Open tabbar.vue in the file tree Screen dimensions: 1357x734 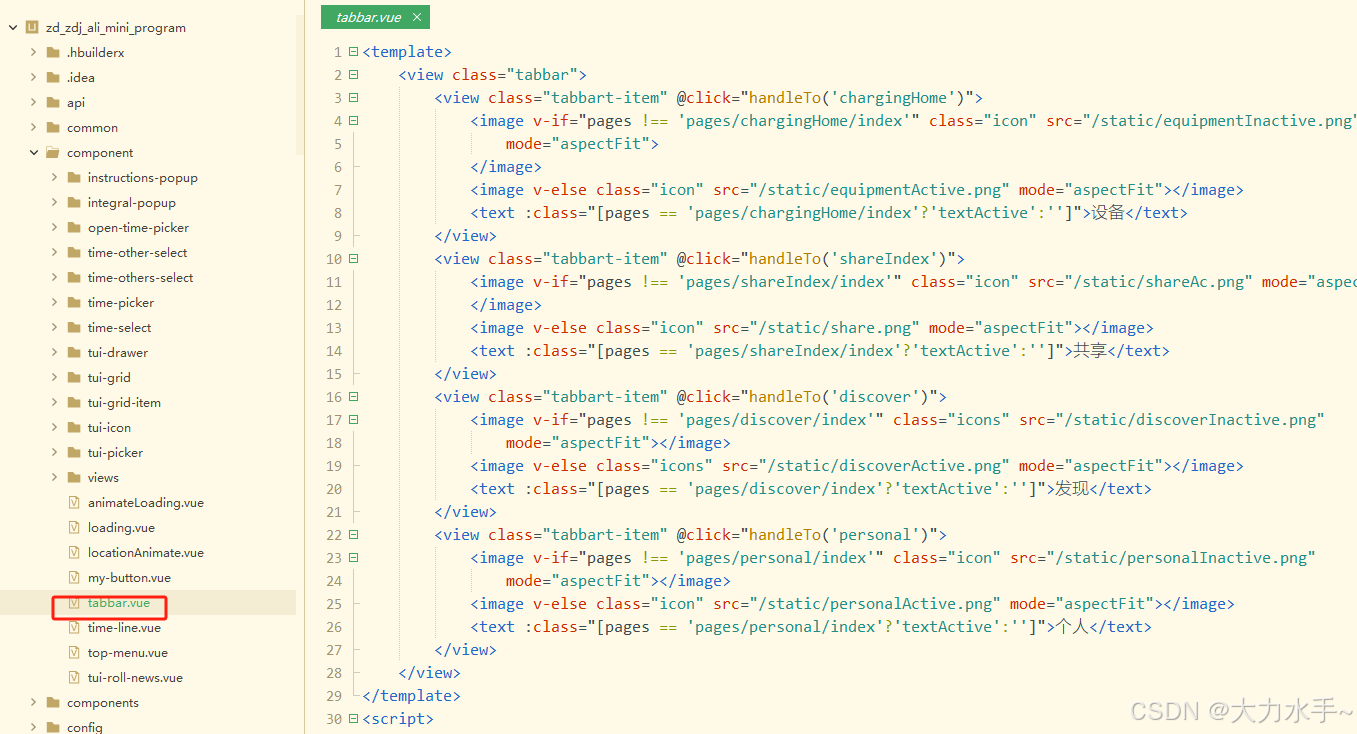pos(118,602)
